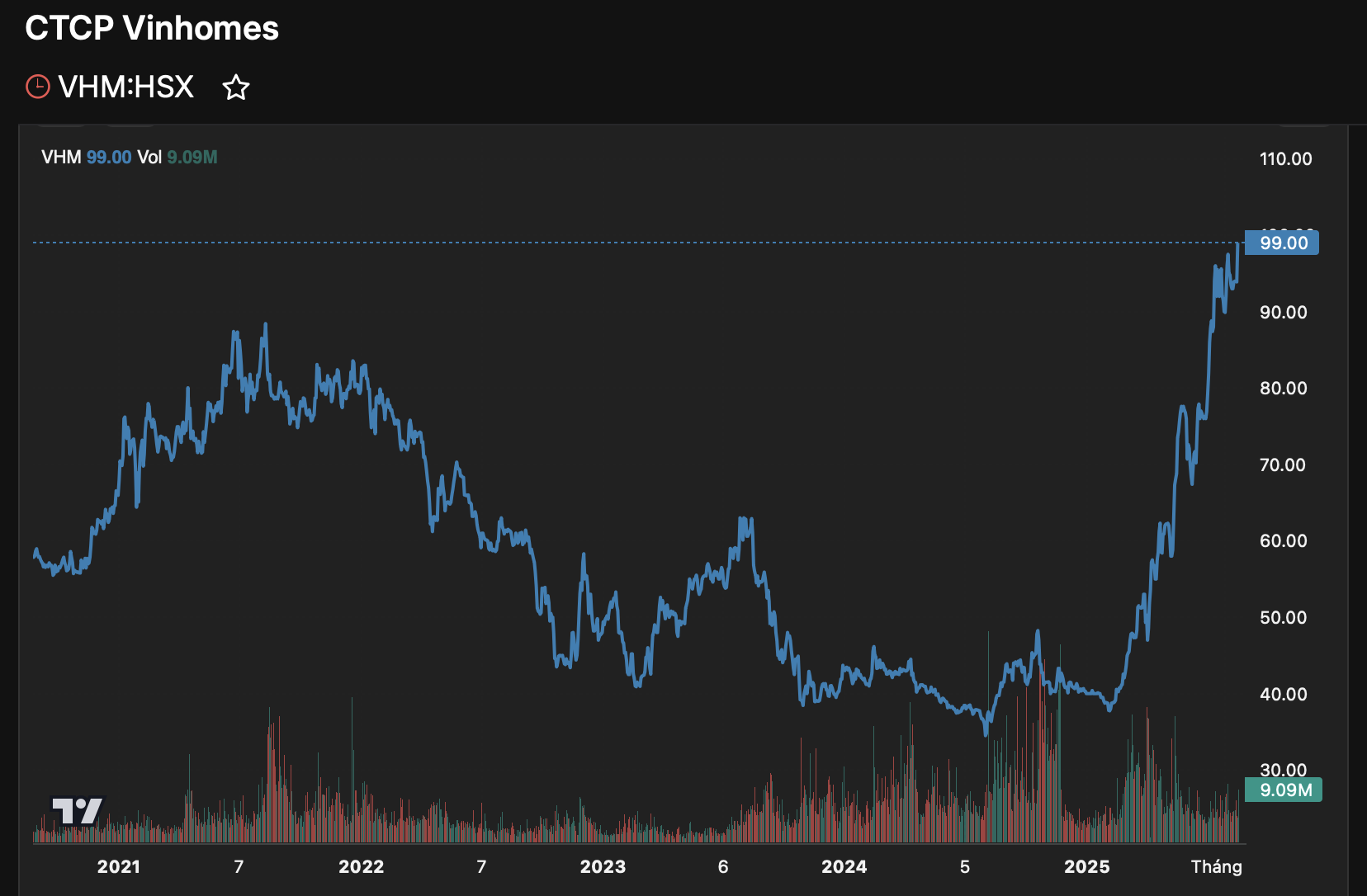Click the red clock icon beside the ticker
Viewport: 1367px width, 896px height.
(38, 87)
